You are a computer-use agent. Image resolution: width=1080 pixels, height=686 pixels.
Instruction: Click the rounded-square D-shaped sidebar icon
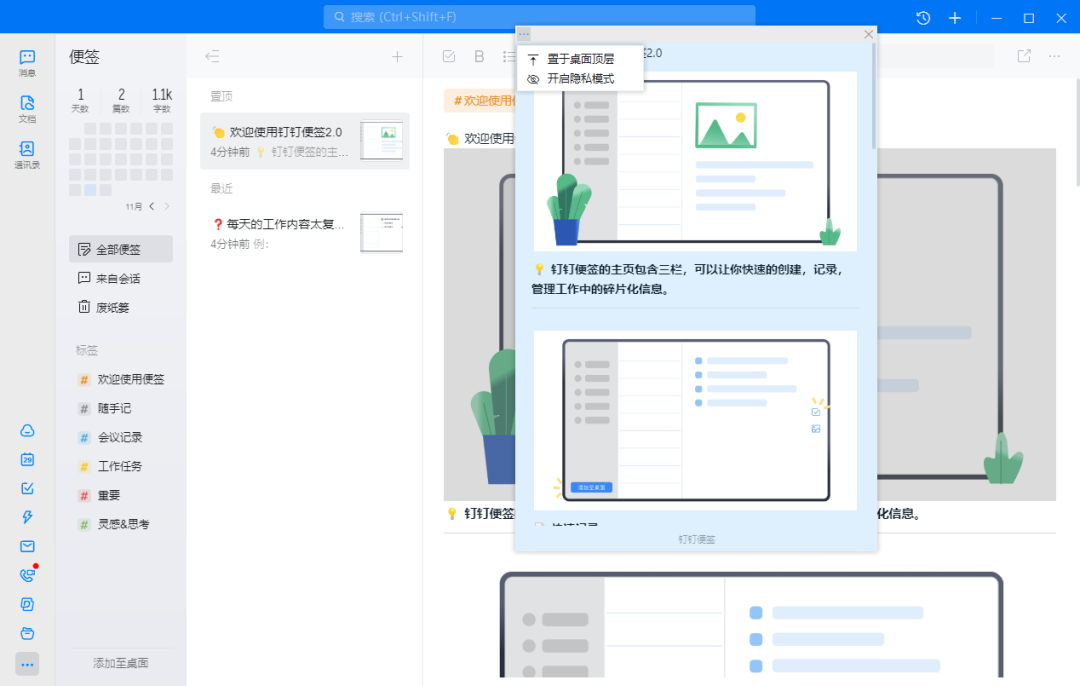[27, 604]
